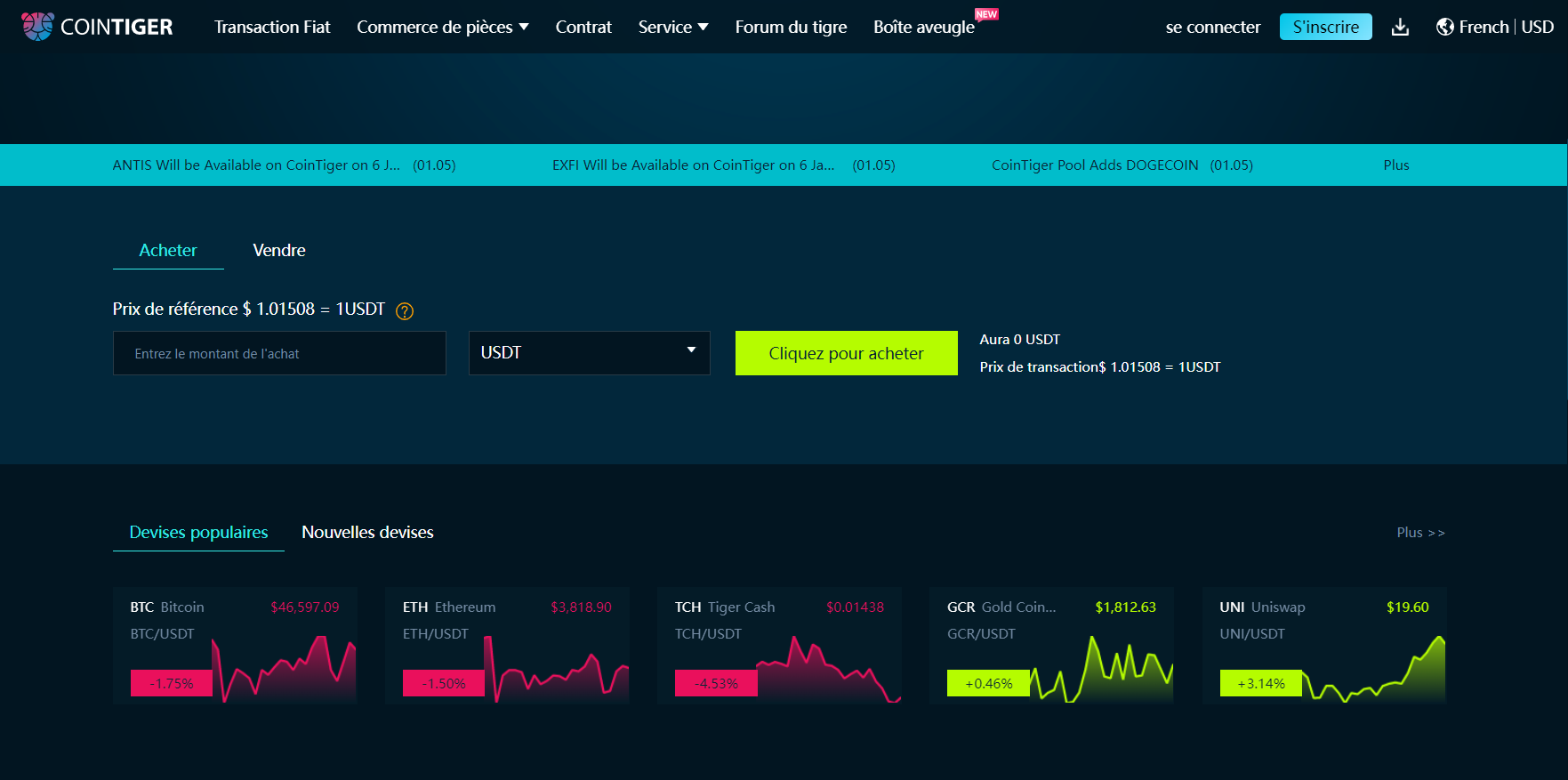Open the USDT currency dropdown

[x=590, y=353]
